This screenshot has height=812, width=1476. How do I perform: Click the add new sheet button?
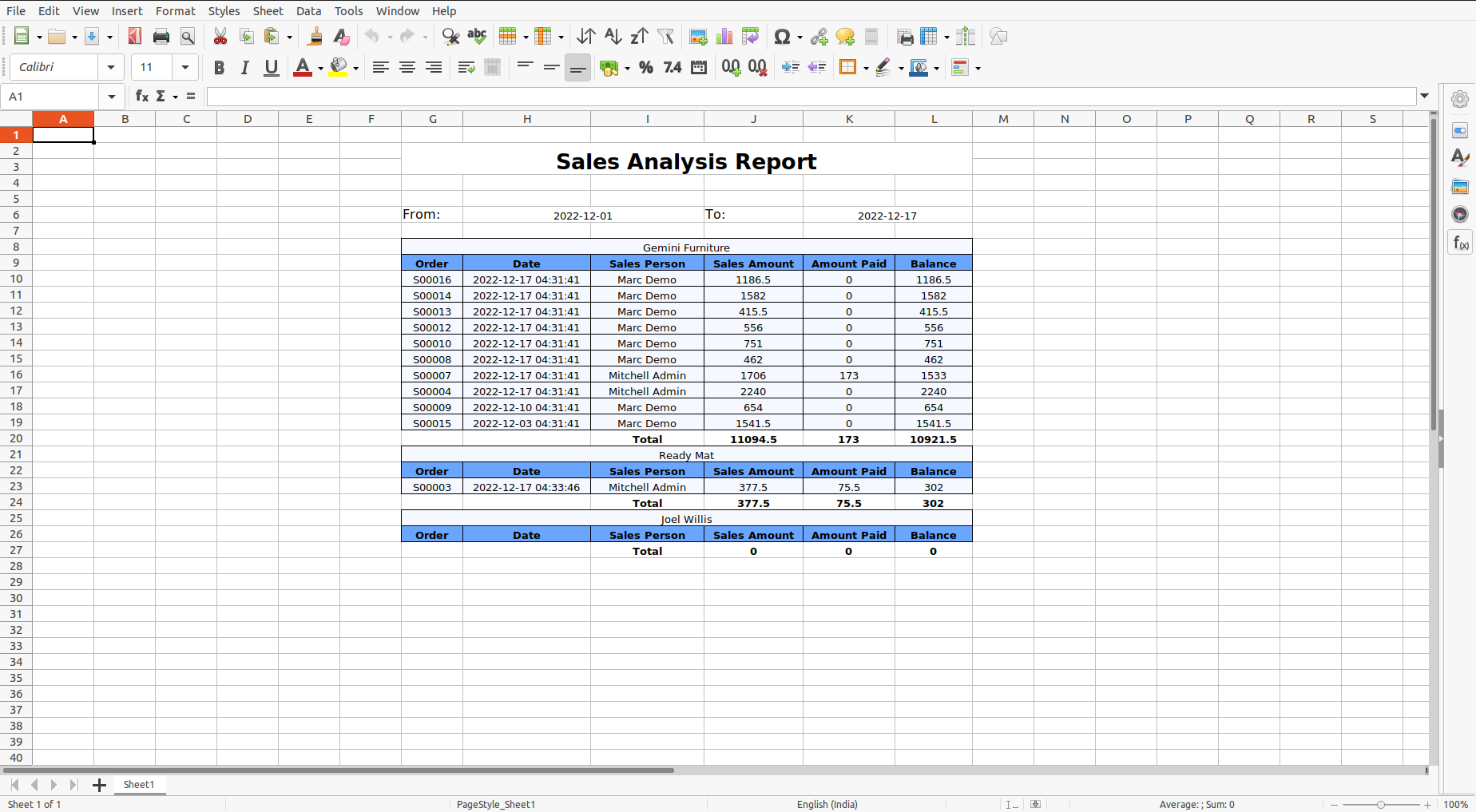(99, 785)
